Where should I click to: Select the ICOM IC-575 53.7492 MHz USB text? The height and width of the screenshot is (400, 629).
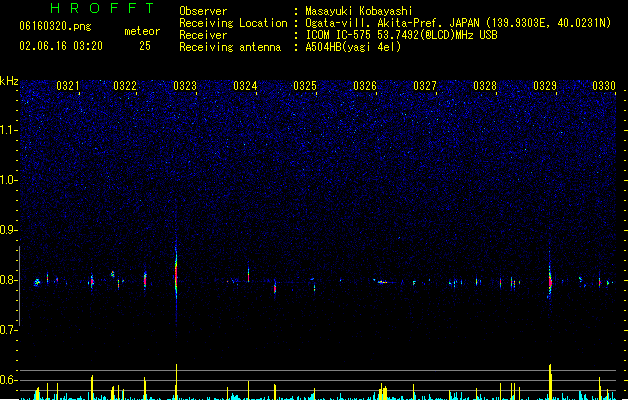tap(401, 35)
